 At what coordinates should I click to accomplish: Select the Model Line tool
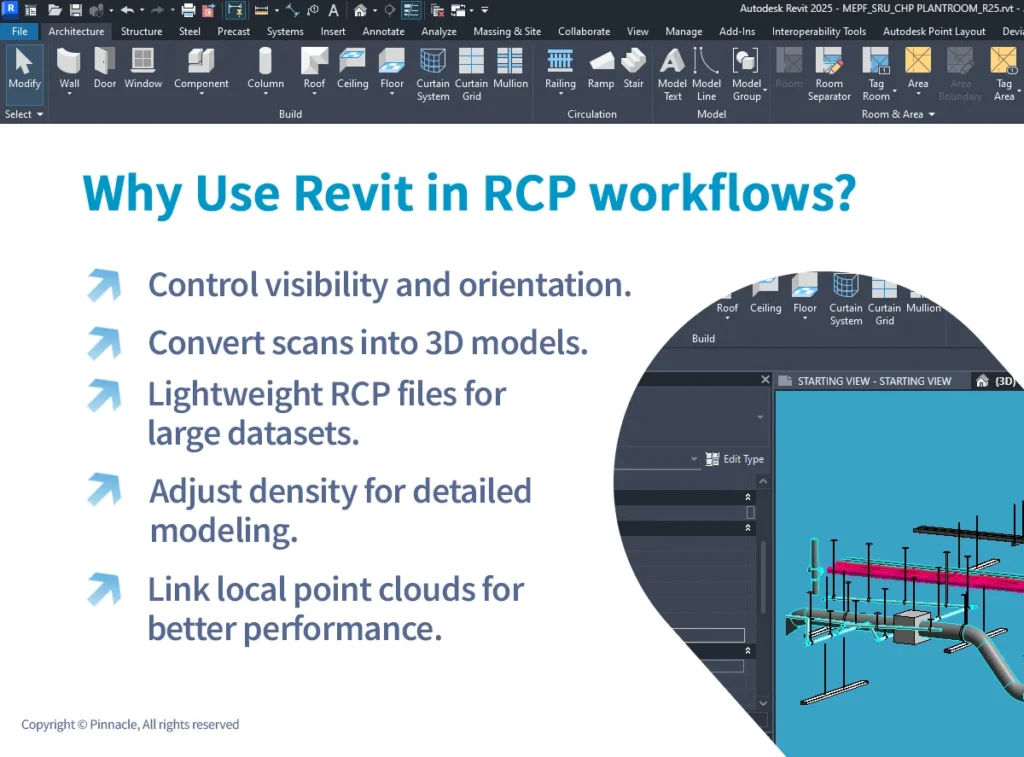coord(706,74)
